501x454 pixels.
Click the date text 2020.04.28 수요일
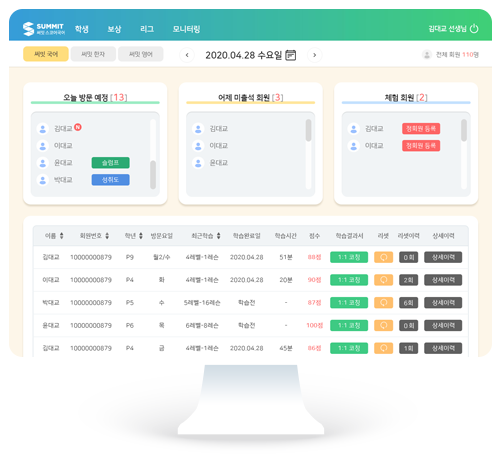pyautogui.click(x=244, y=55)
